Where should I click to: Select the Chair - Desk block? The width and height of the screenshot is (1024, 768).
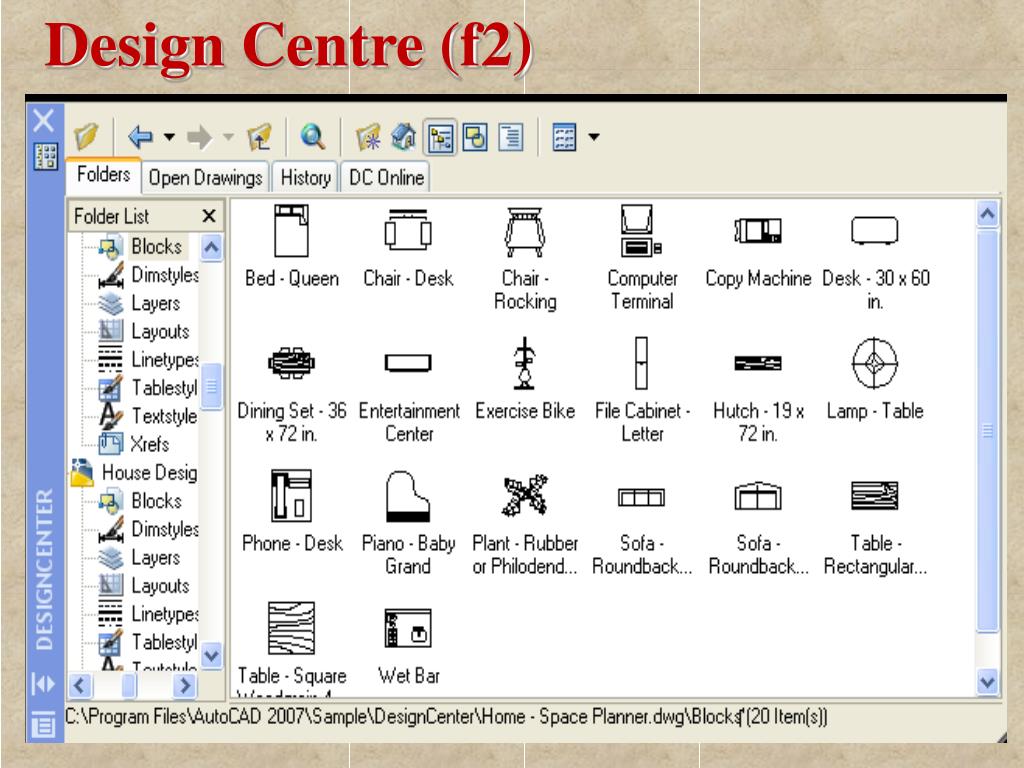(x=408, y=247)
